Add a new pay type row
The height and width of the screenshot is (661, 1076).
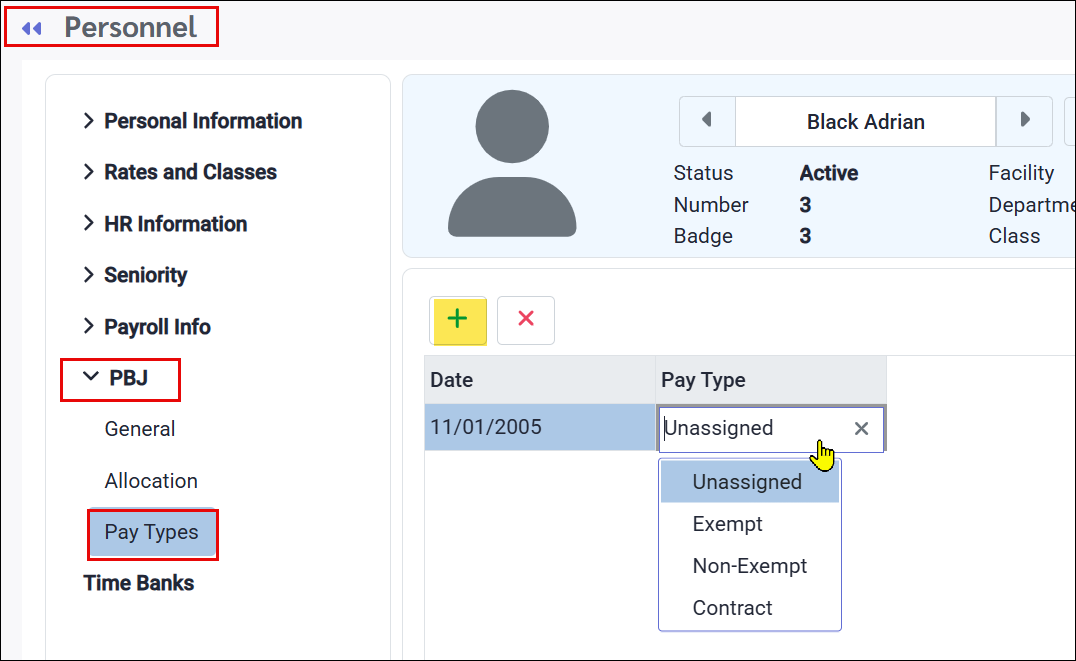[458, 320]
